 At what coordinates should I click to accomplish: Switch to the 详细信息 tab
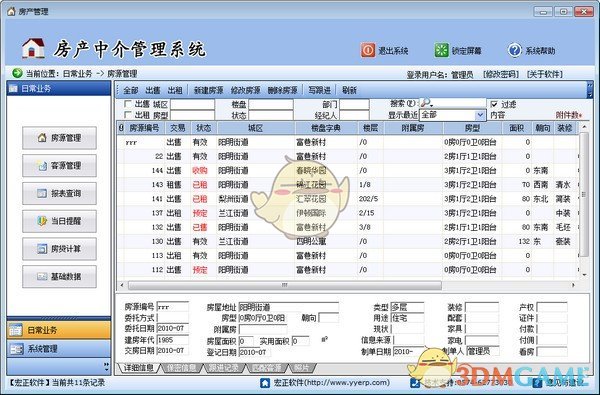tap(139, 368)
